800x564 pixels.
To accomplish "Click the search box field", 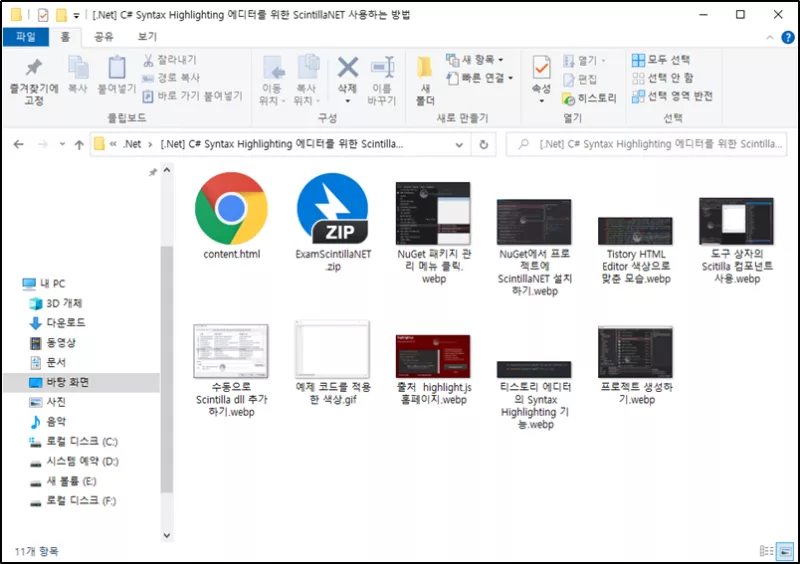I will click(646, 144).
